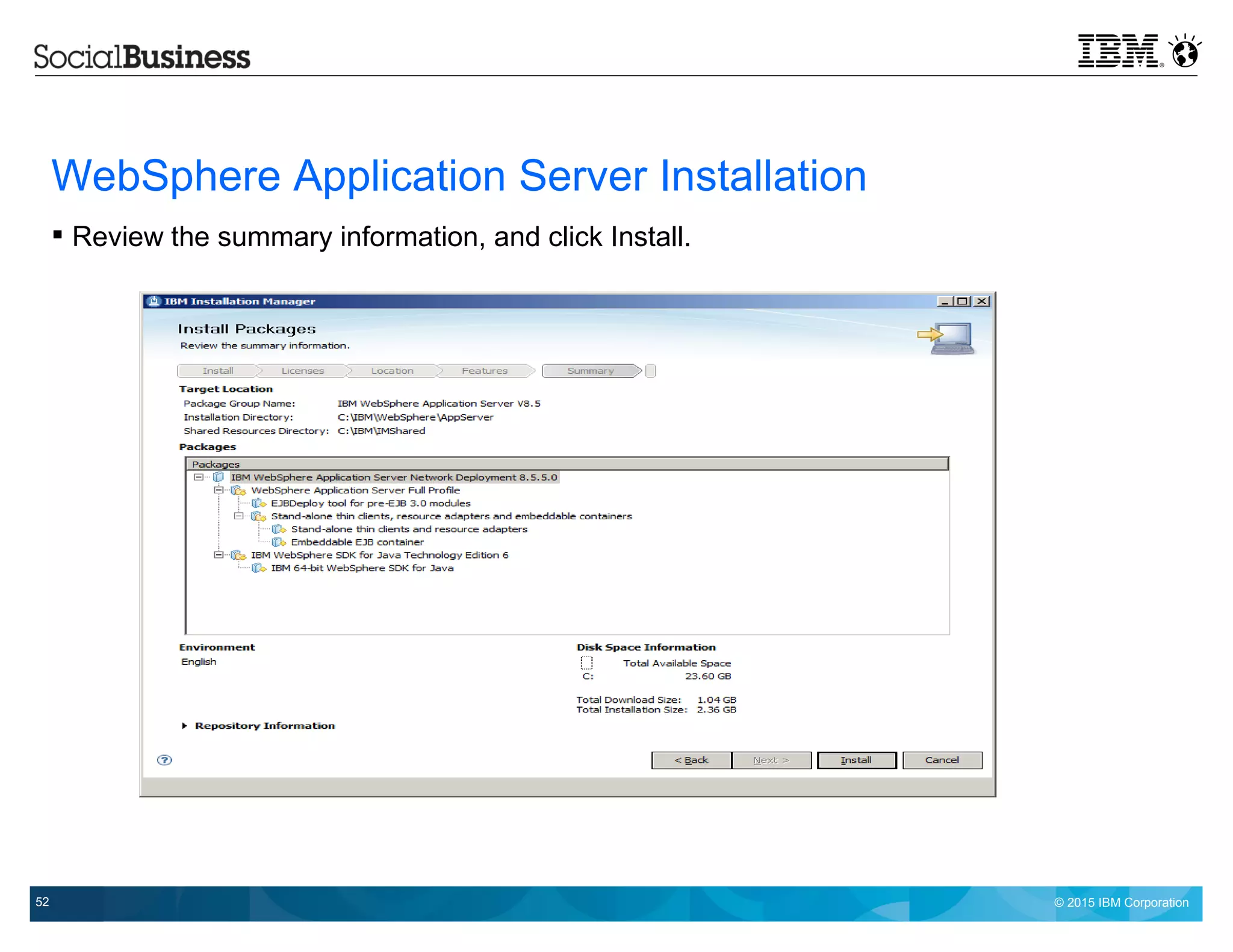Image resolution: width=1233 pixels, height=952 pixels.
Task: Select WebSphere Application Server Full Profile row
Action: pos(355,490)
